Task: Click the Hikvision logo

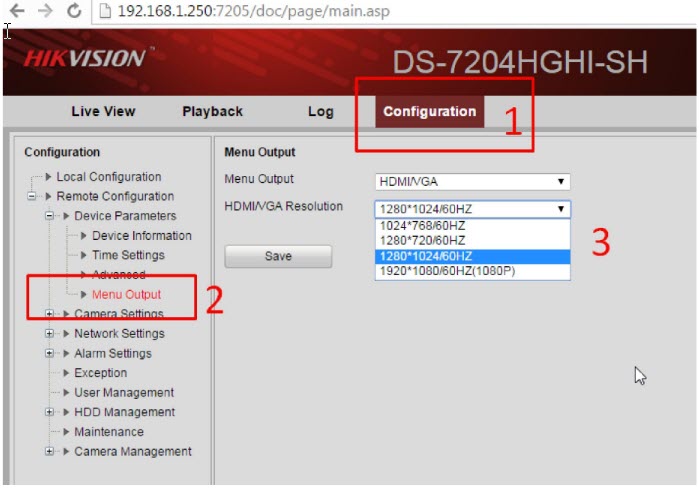Action: point(85,58)
